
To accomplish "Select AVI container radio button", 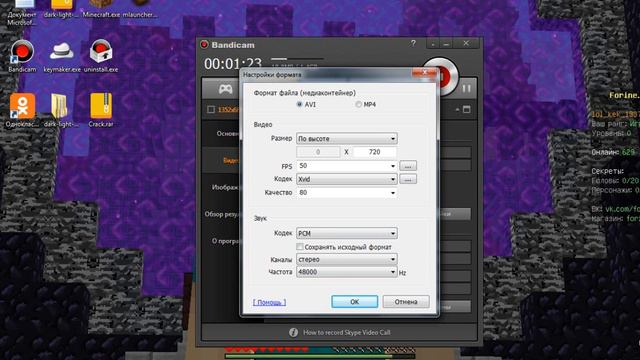I will 299,104.
